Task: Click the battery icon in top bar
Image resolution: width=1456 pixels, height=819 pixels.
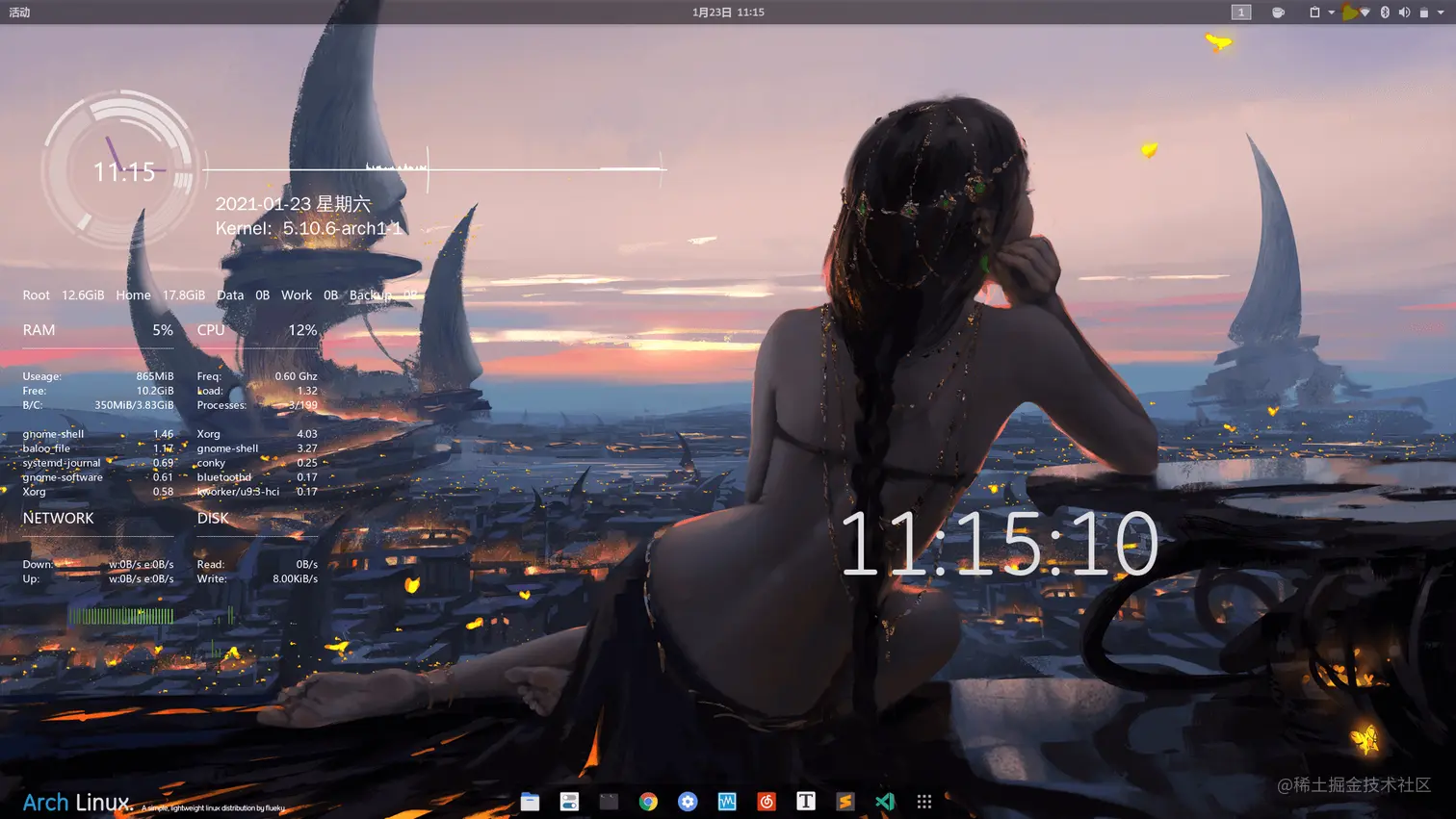Action: pyautogui.click(x=1424, y=13)
